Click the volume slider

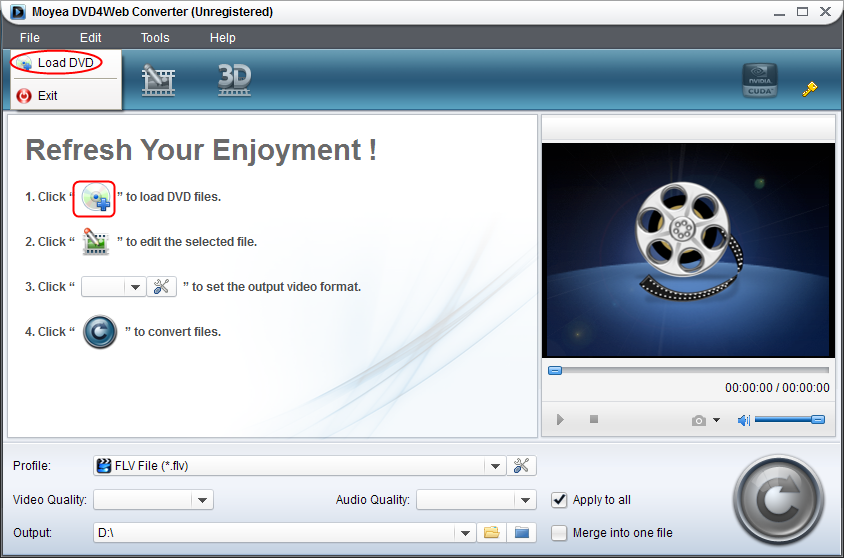click(x=790, y=419)
